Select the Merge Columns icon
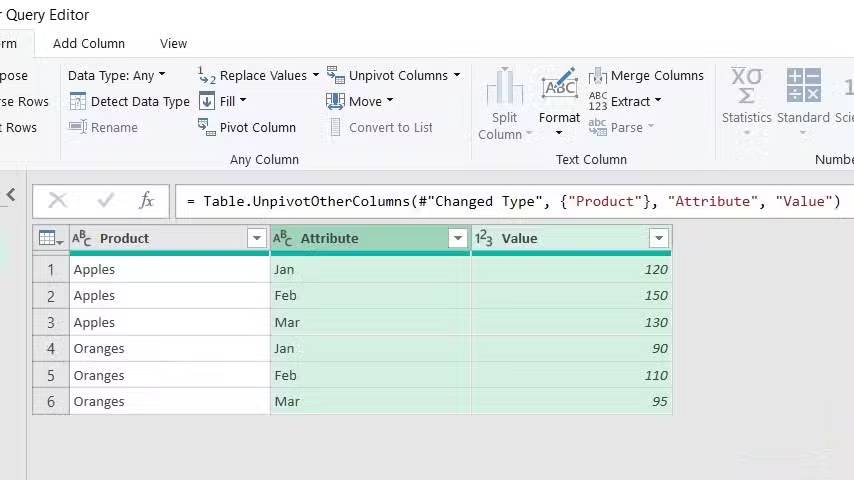Image resolution: width=854 pixels, height=480 pixels. [598, 76]
